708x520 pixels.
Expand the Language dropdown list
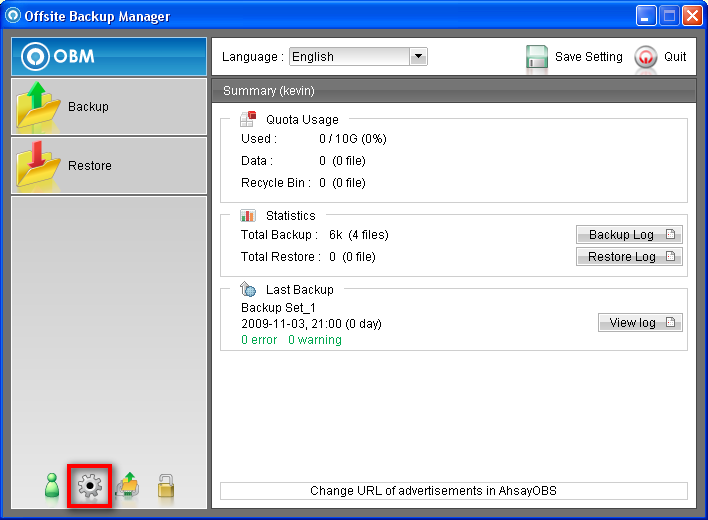point(418,57)
